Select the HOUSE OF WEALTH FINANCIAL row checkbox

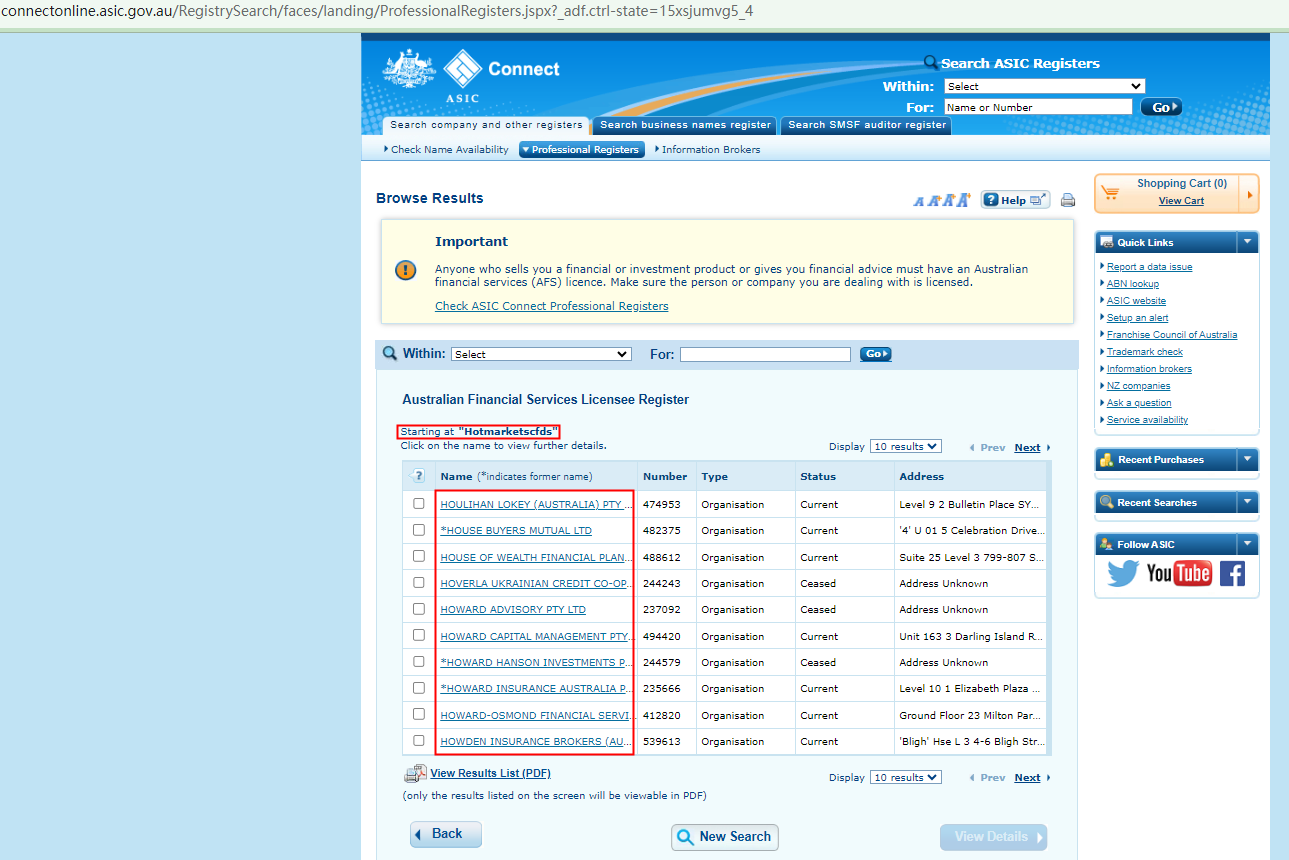(419, 557)
